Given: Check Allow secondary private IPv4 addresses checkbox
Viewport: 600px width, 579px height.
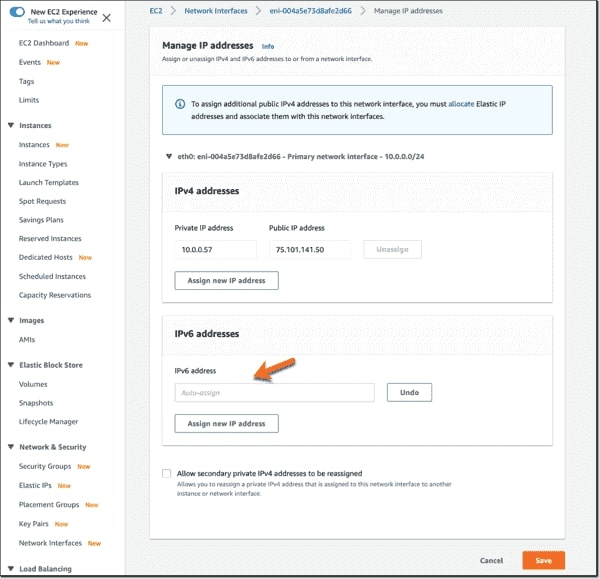Looking at the screenshot, I should click(166, 473).
